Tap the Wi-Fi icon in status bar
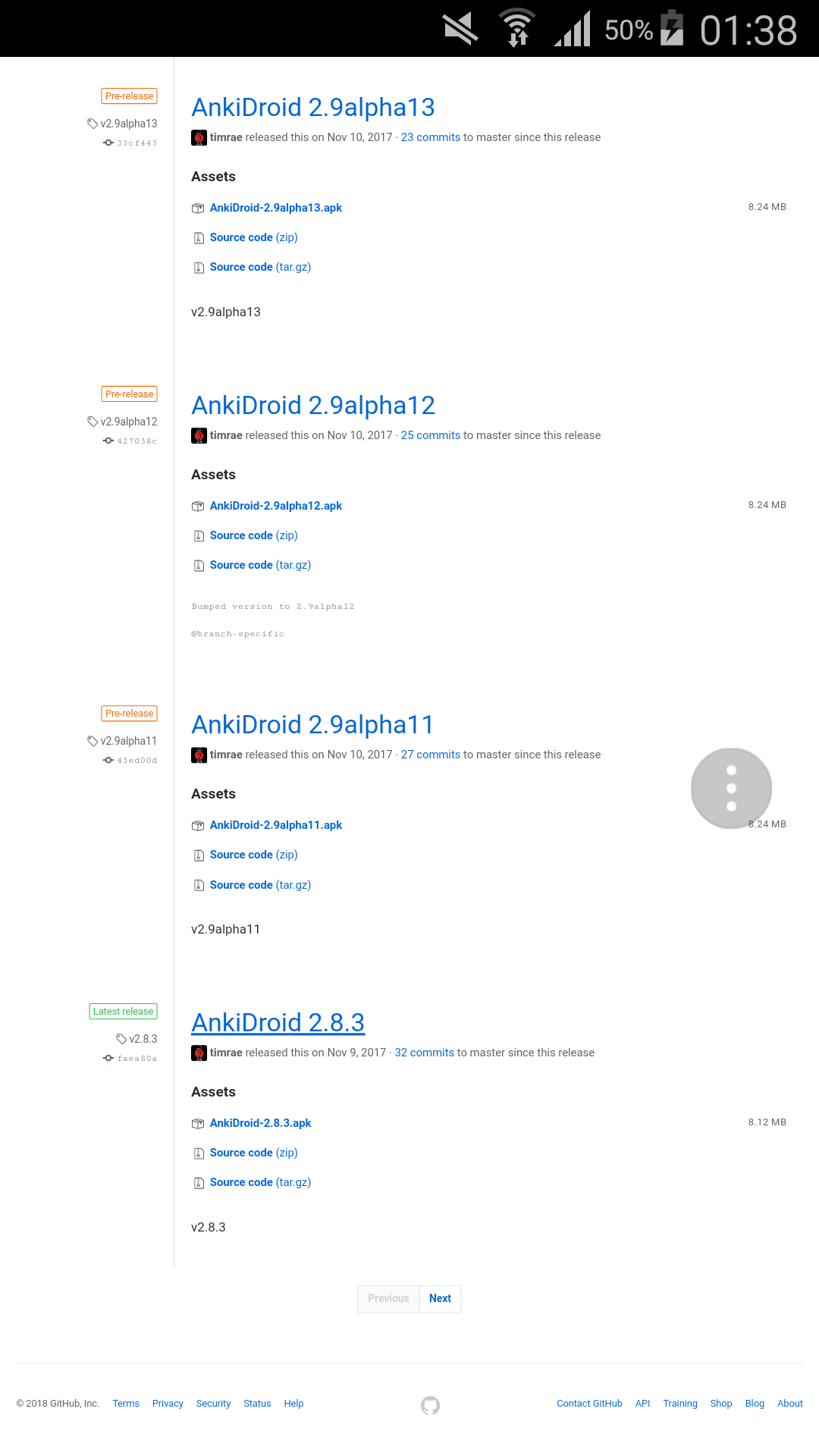Viewport: 819px width, 1456px height. [x=517, y=29]
